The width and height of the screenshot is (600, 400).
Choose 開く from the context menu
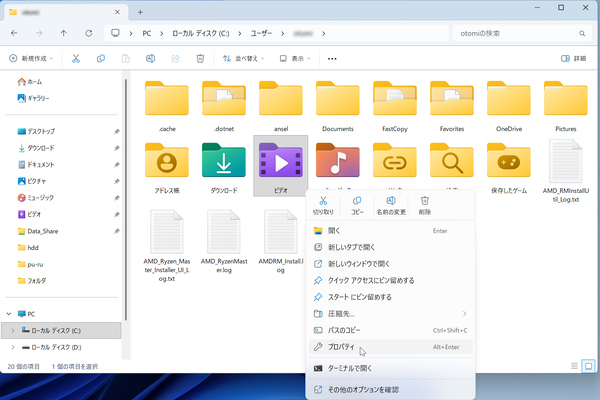391,231
